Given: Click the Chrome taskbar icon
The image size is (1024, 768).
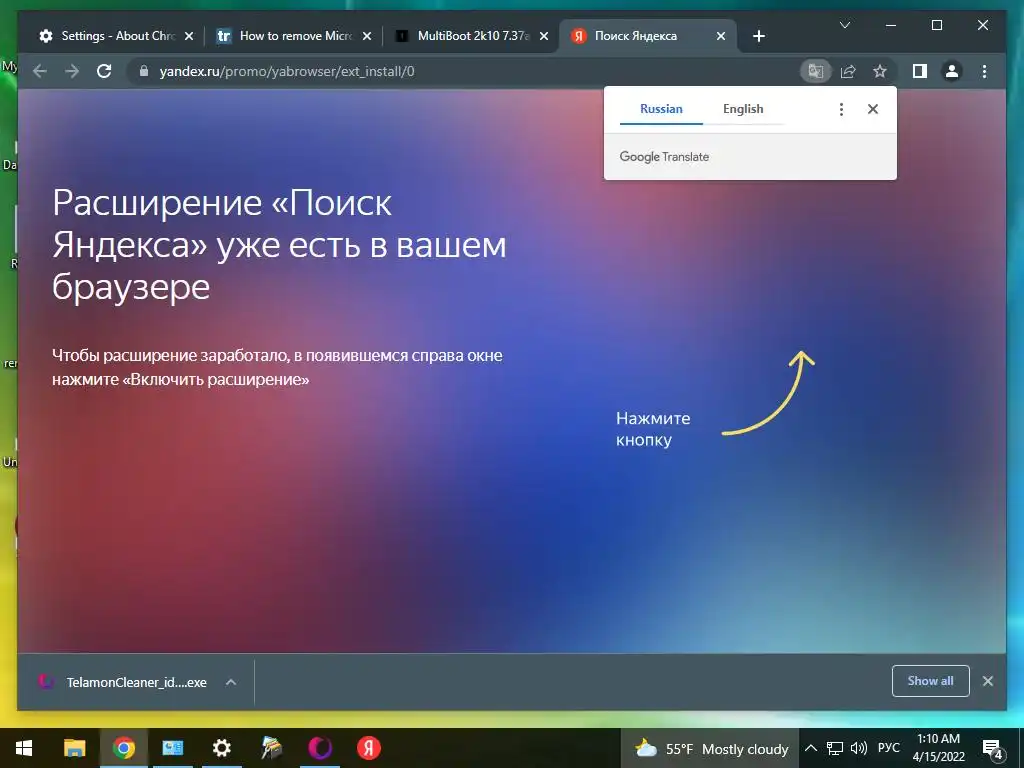Looking at the screenshot, I should pyautogui.click(x=123, y=748).
